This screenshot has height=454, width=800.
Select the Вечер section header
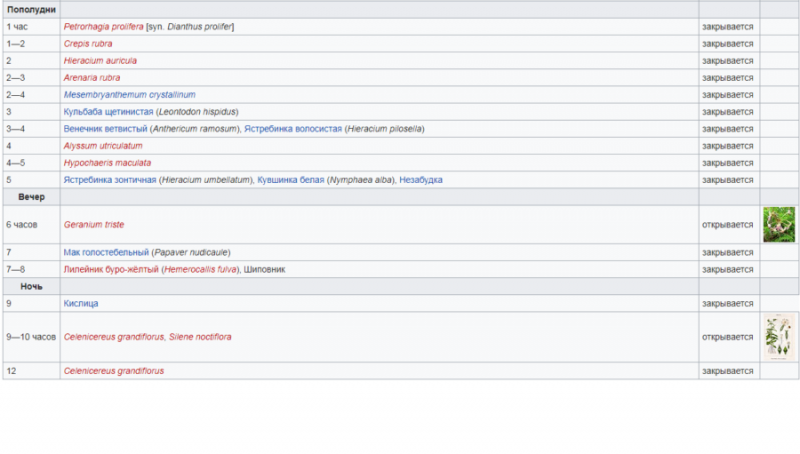pos(31,197)
